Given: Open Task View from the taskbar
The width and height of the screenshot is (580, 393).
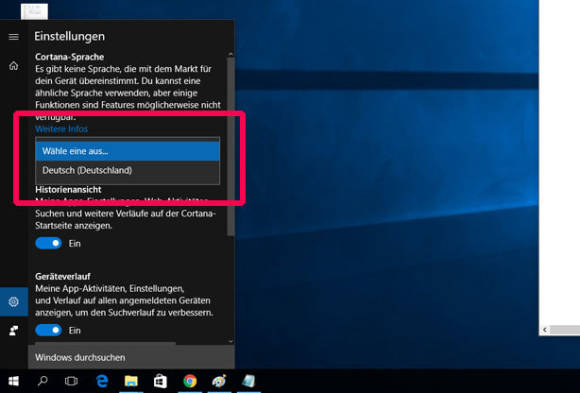Looking at the screenshot, I should 71,381.
